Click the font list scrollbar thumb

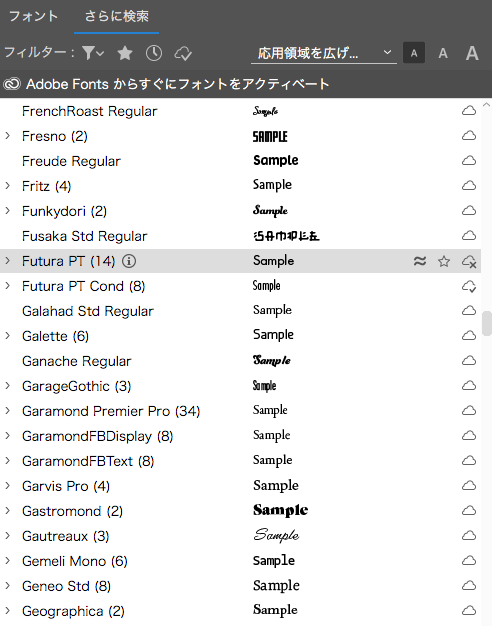(487, 323)
